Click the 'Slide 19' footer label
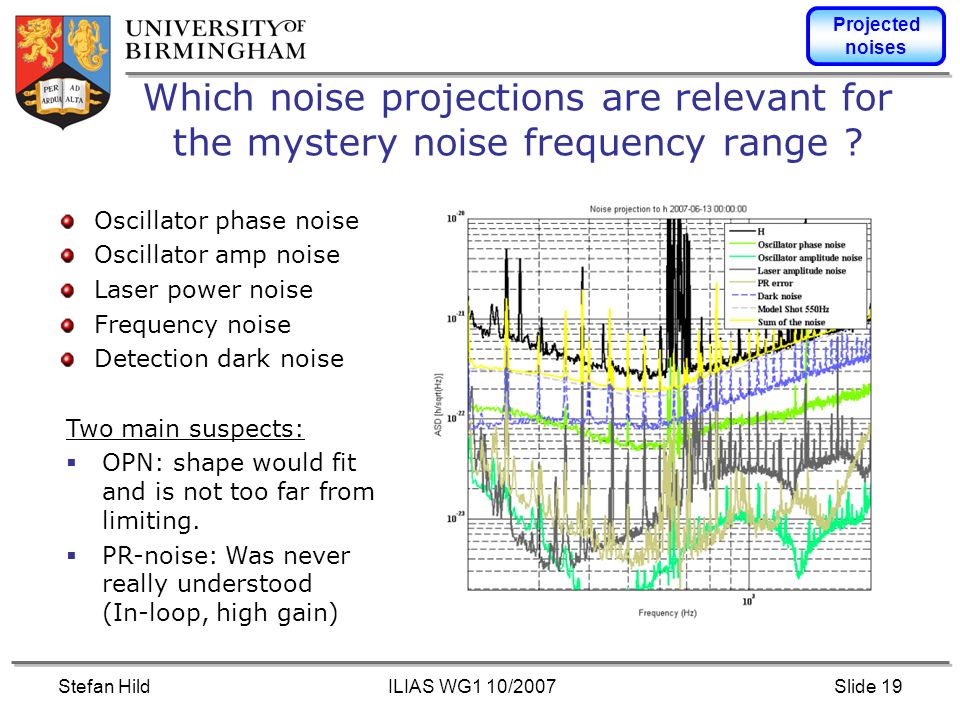This screenshot has height=720, width=960. click(x=868, y=686)
